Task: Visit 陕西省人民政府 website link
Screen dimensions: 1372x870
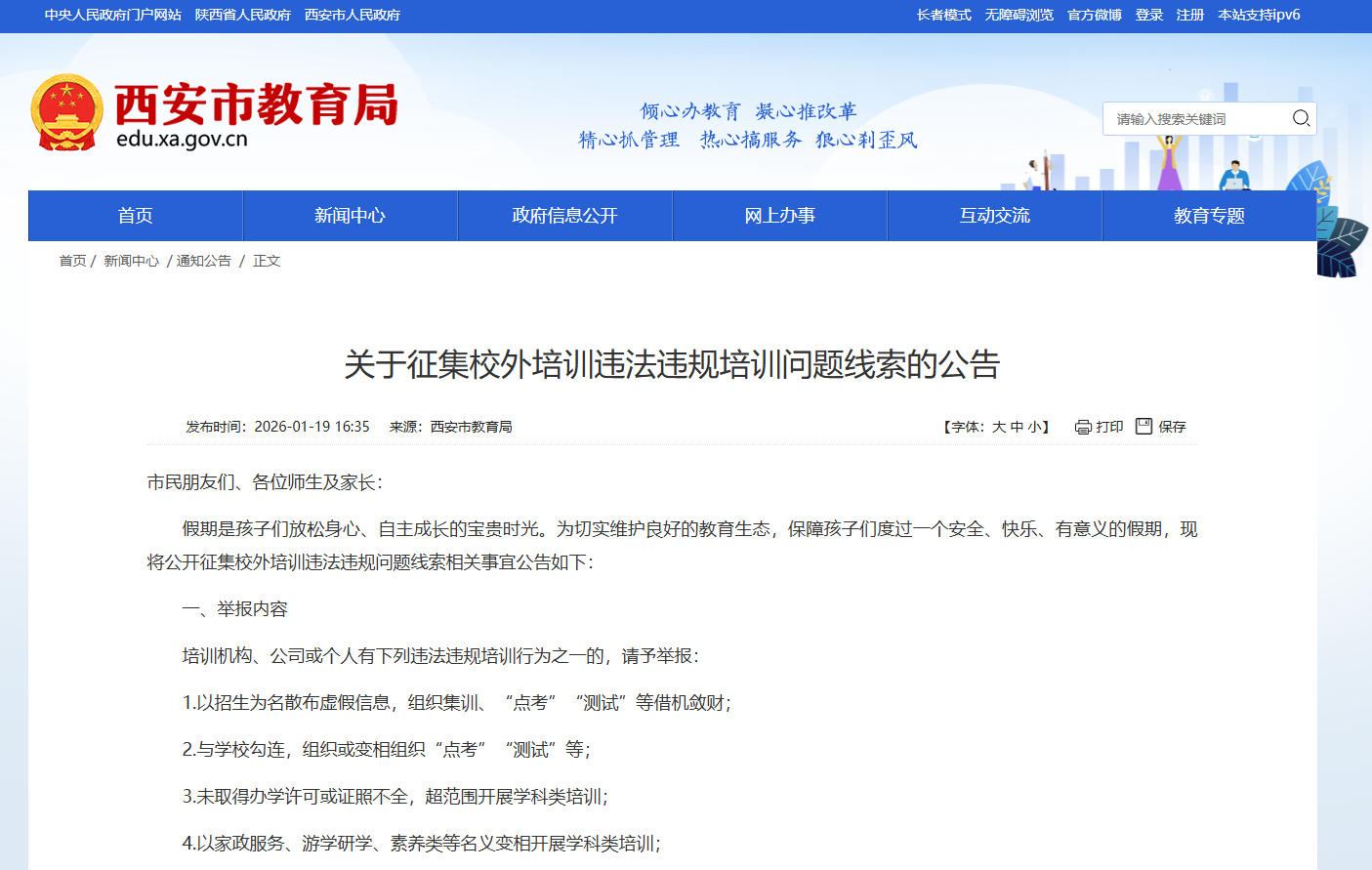Action: coord(244,16)
